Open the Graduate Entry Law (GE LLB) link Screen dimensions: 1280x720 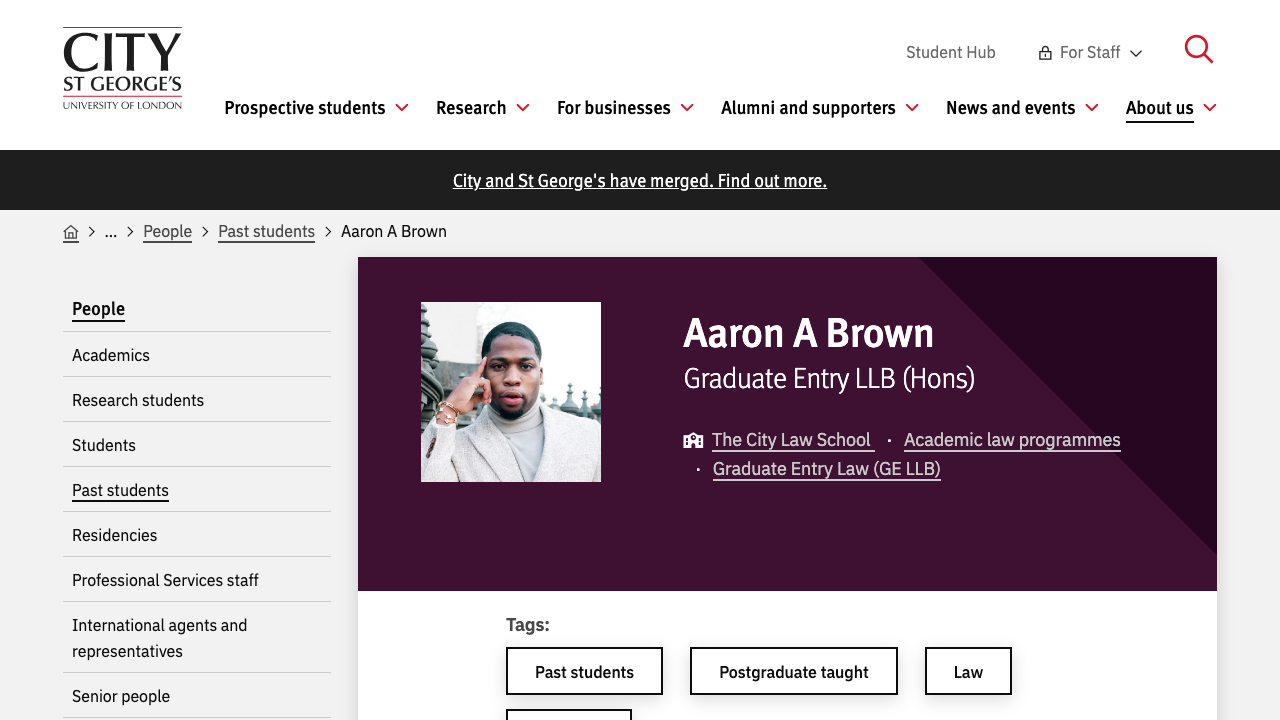click(x=826, y=467)
